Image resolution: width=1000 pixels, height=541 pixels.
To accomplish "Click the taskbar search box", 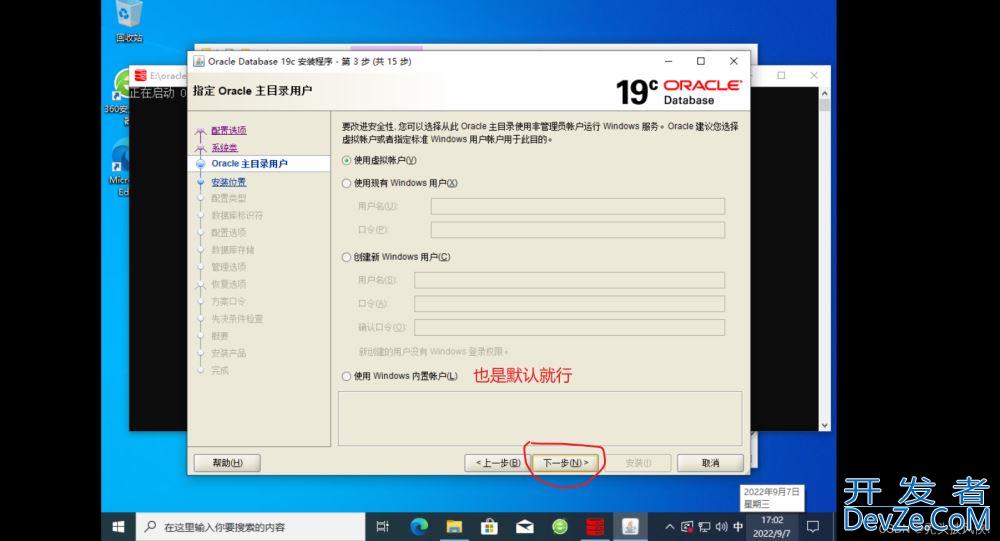I will 251,527.
